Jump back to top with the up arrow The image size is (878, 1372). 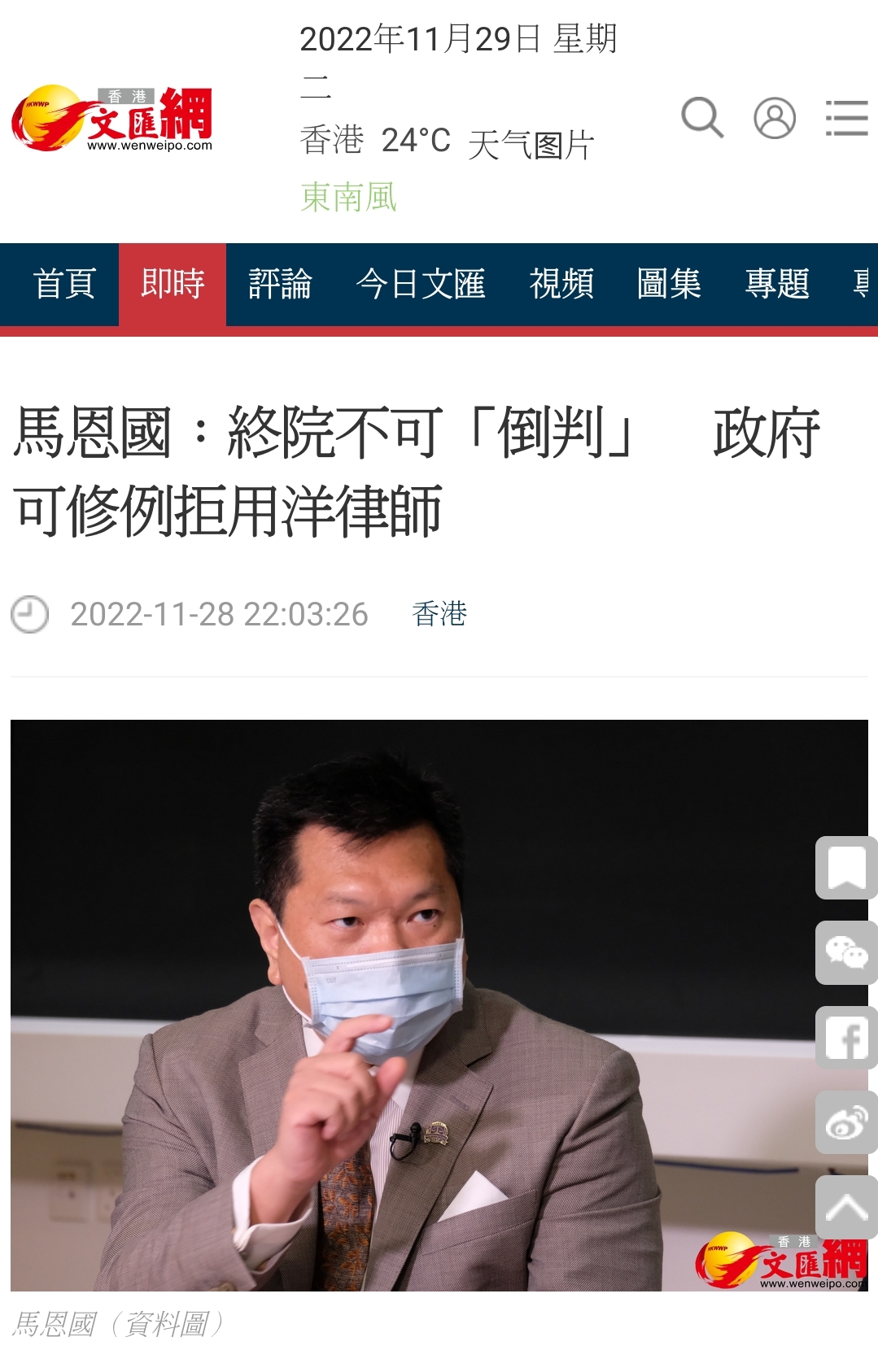(846, 1207)
